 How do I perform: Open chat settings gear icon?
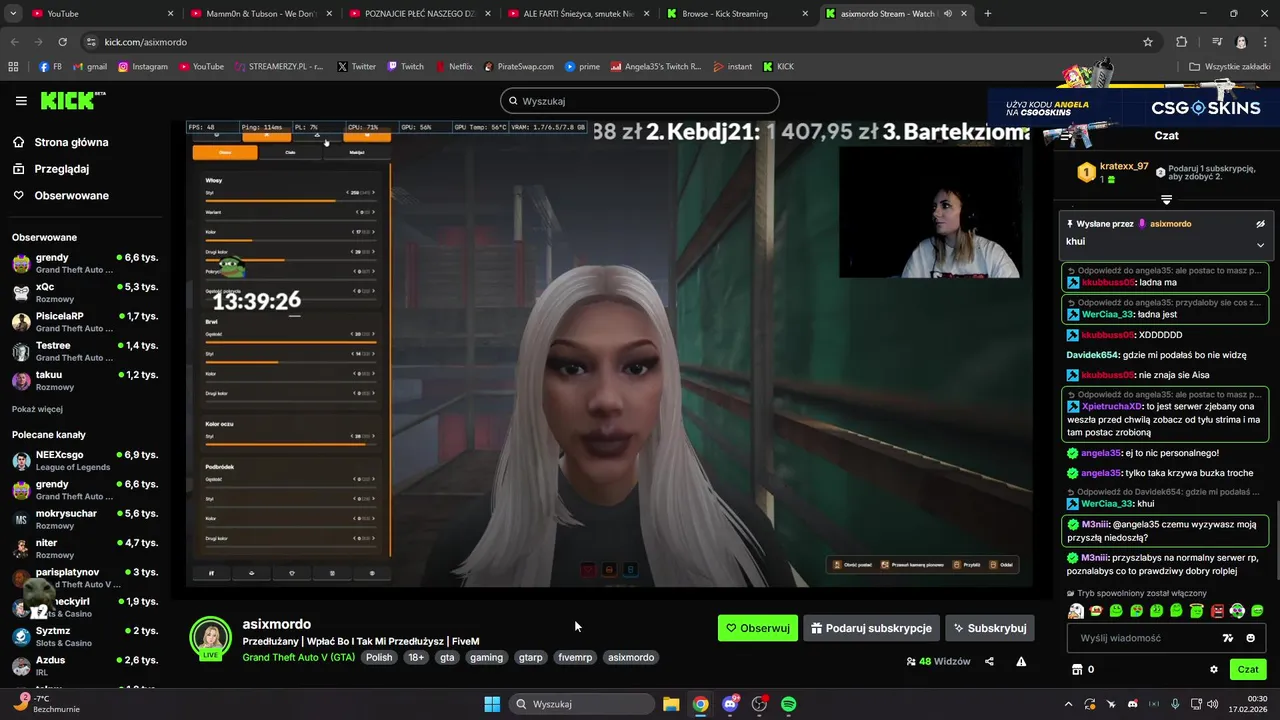tap(1214, 669)
